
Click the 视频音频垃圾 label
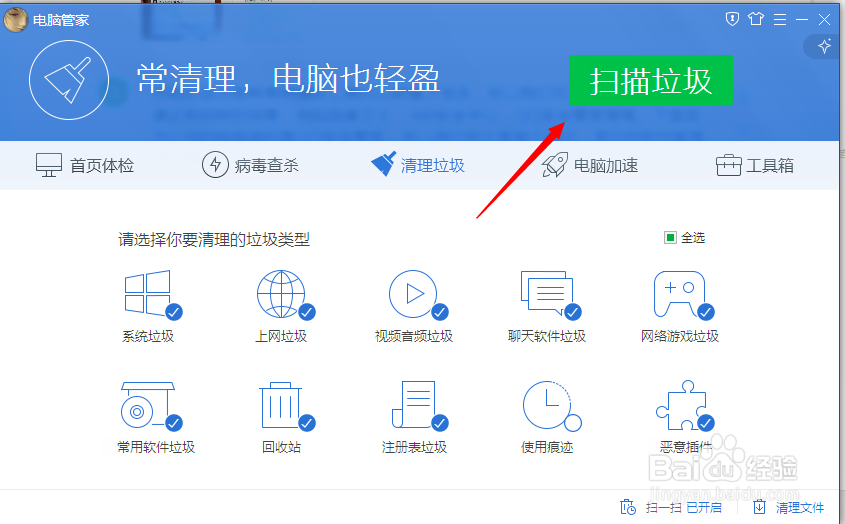(x=414, y=336)
